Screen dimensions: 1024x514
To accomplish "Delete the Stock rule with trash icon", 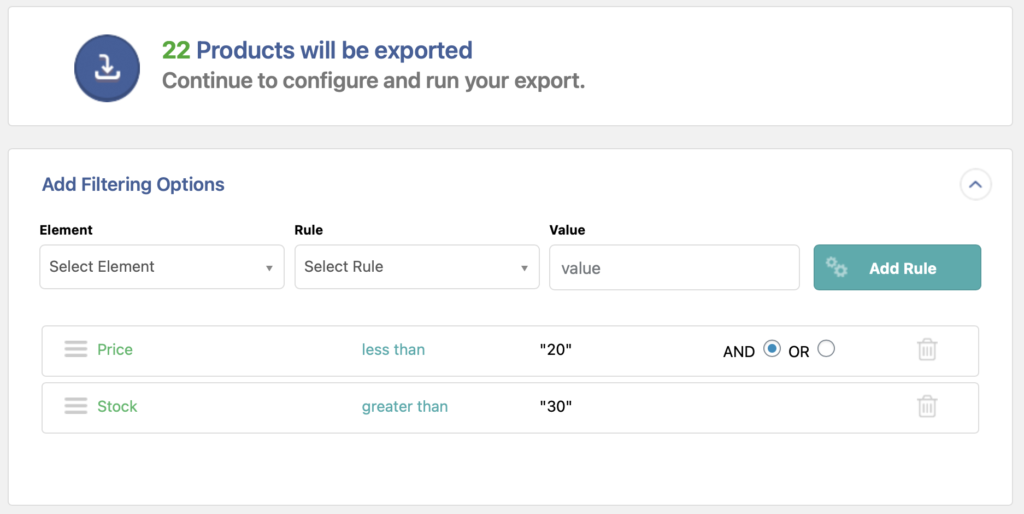I will click(927, 406).
